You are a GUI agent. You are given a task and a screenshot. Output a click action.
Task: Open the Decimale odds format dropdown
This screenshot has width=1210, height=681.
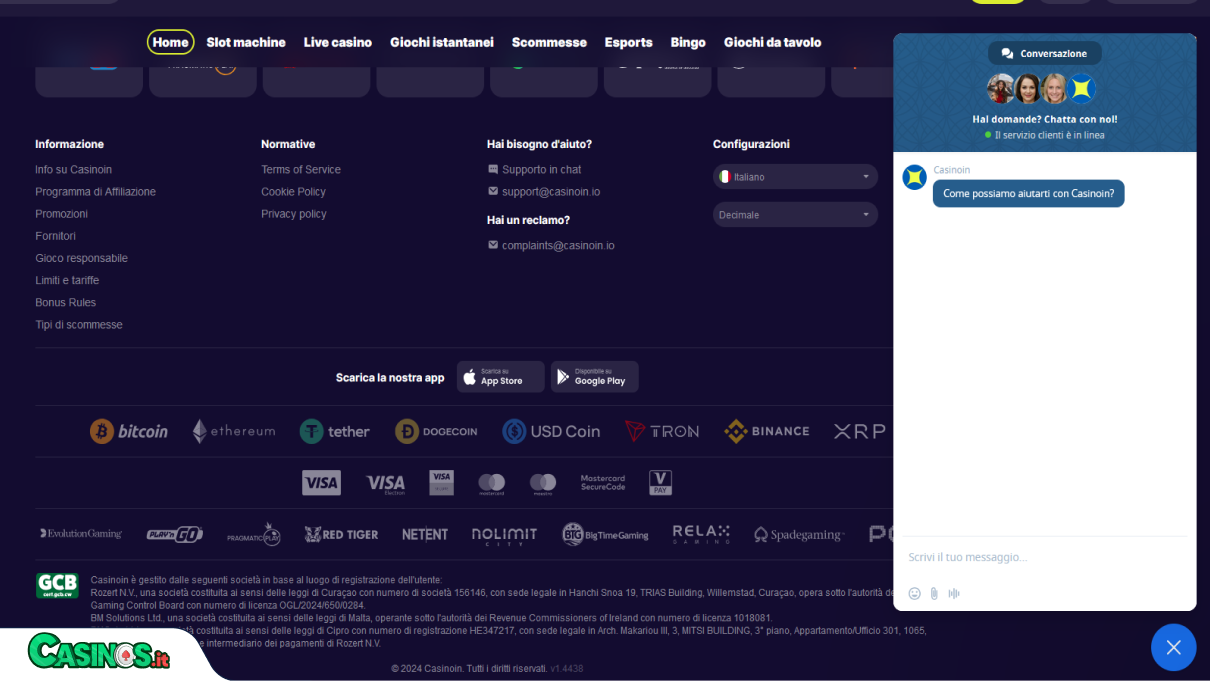[x=795, y=215]
